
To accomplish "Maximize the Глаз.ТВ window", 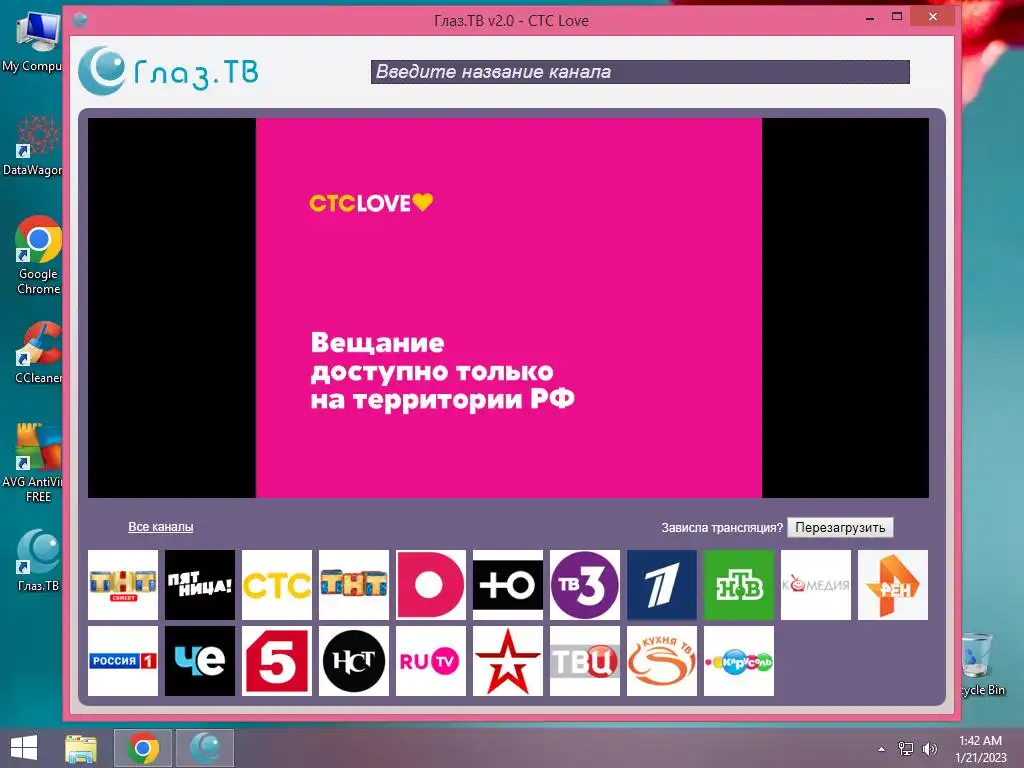I will pos(897,17).
